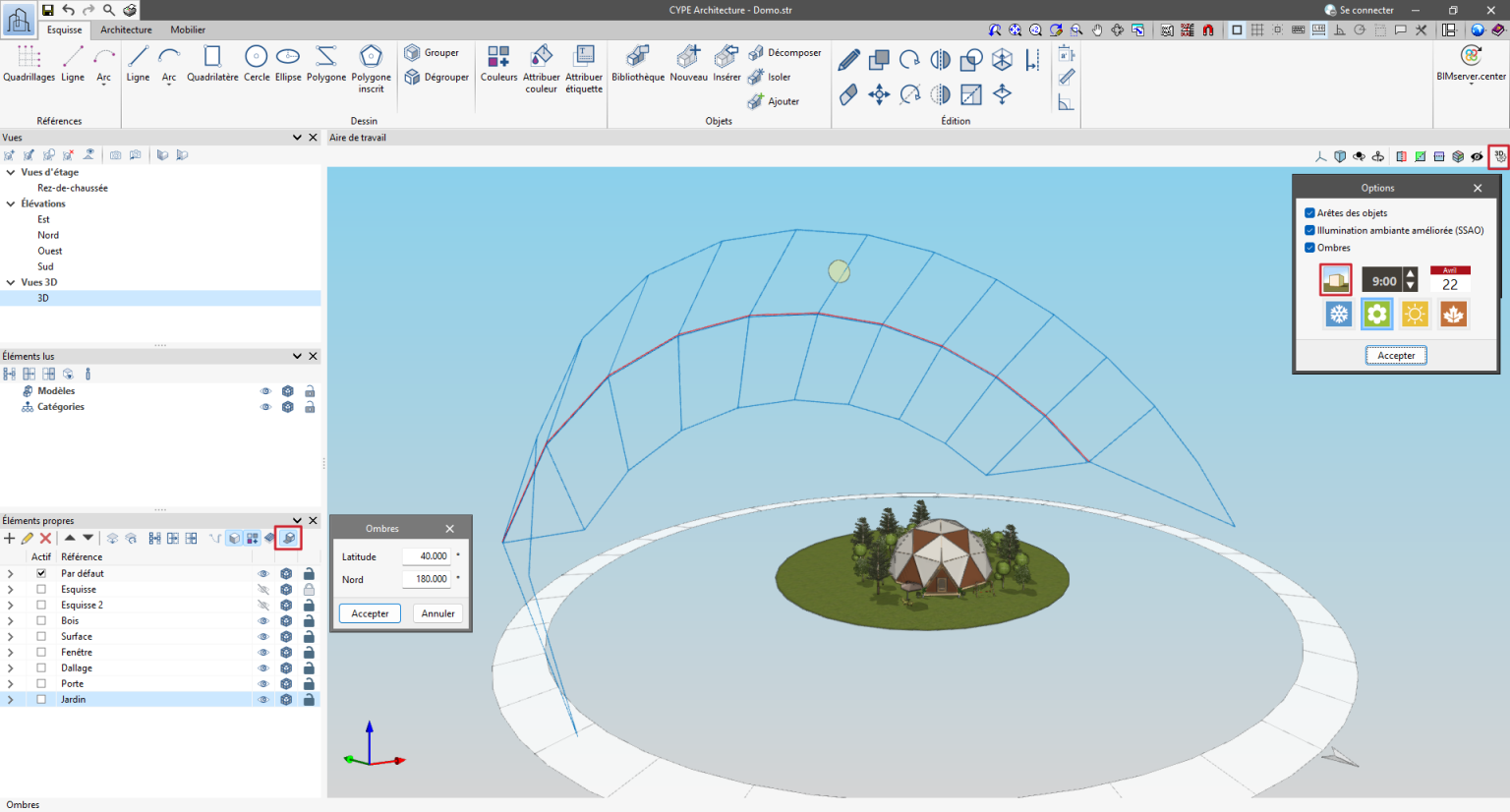1510x812 pixels.
Task: Switch to the Architecture ribbon tab
Action: pyautogui.click(x=126, y=29)
